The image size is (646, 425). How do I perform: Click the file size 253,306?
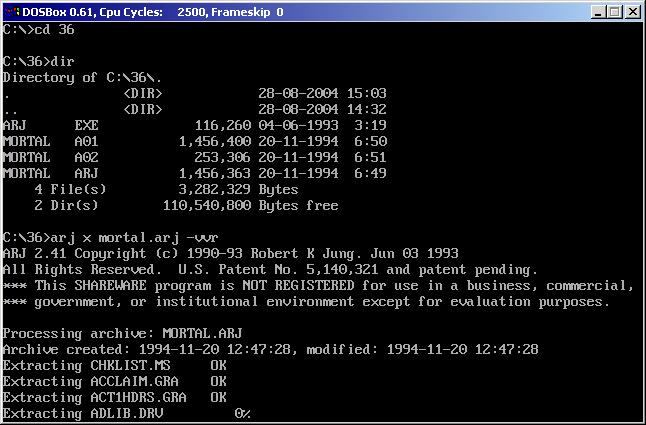(222, 158)
